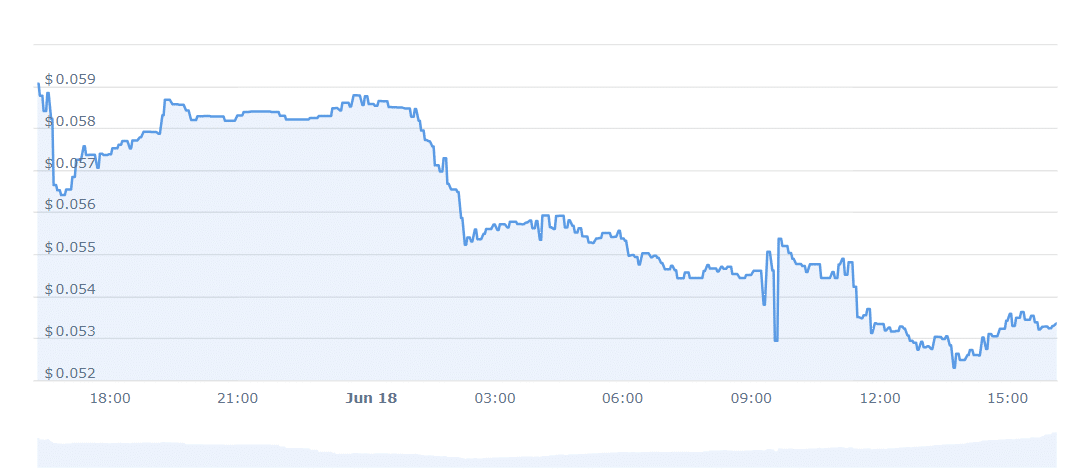1092x474 pixels.
Task: Click the 06:00 time axis label
Action: (x=623, y=398)
